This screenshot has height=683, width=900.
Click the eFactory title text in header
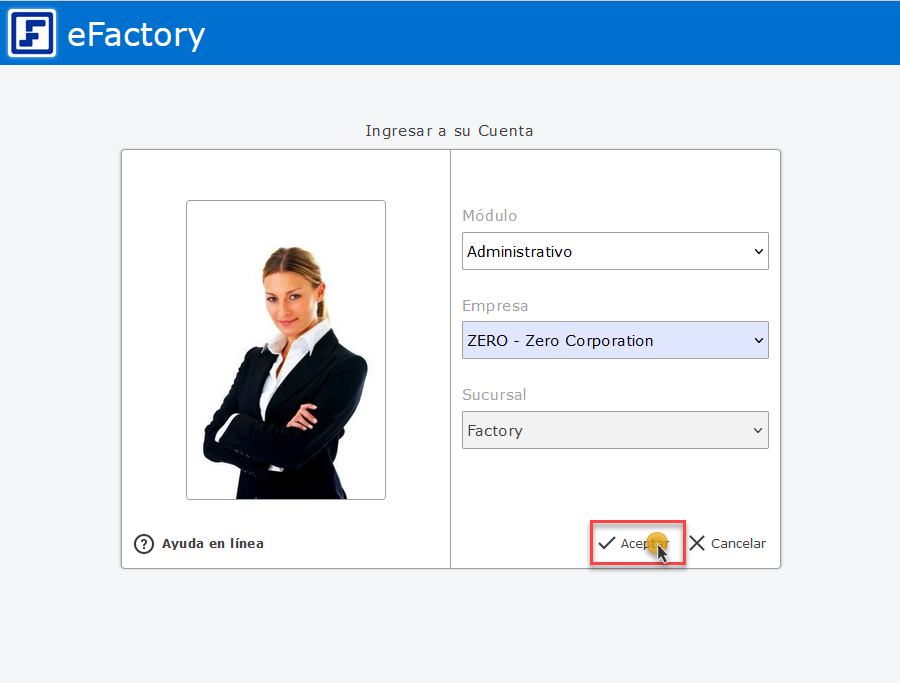pos(136,34)
